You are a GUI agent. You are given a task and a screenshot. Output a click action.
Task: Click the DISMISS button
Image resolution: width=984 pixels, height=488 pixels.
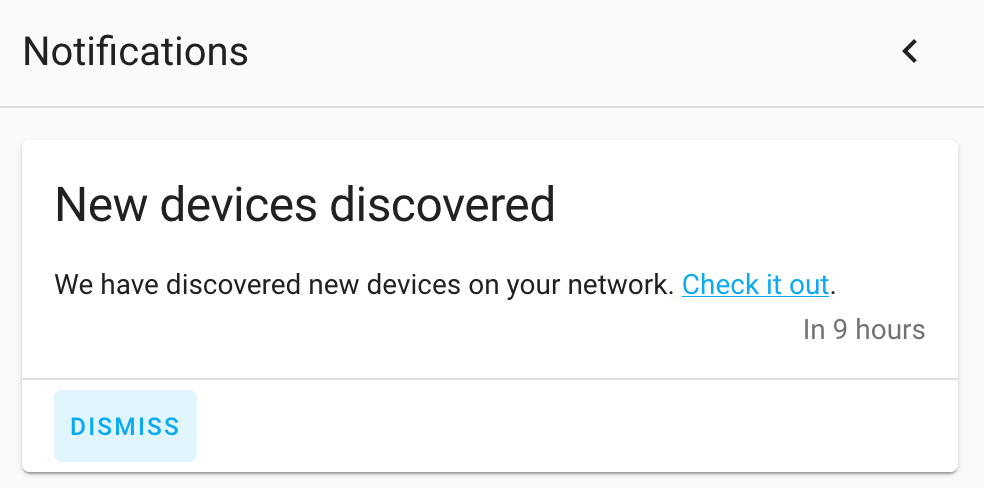point(126,427)
